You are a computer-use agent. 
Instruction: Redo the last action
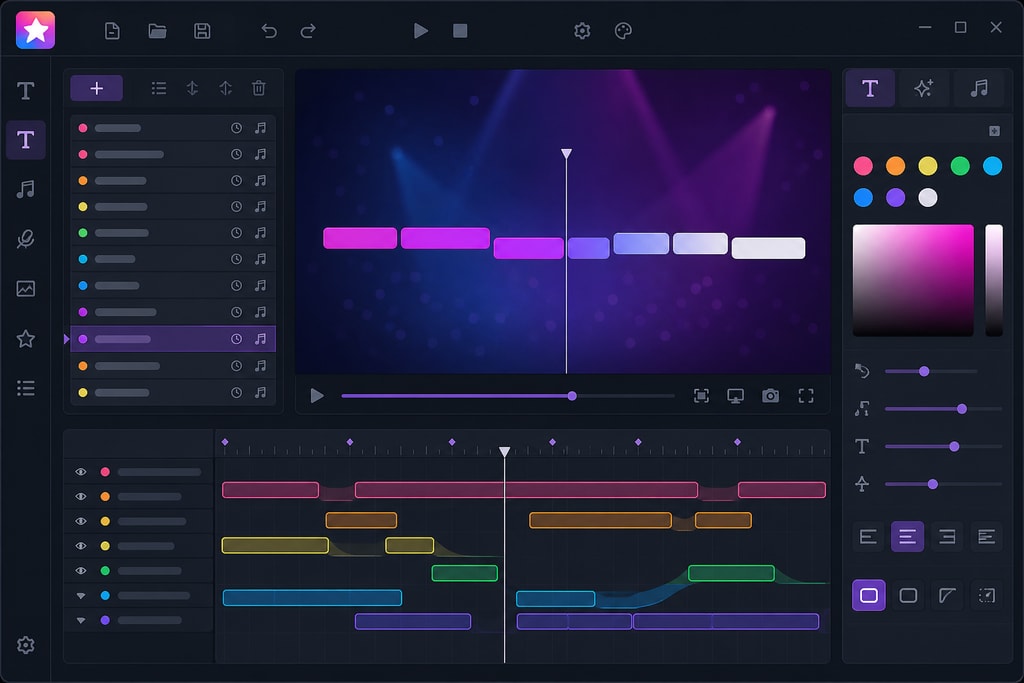308,31
